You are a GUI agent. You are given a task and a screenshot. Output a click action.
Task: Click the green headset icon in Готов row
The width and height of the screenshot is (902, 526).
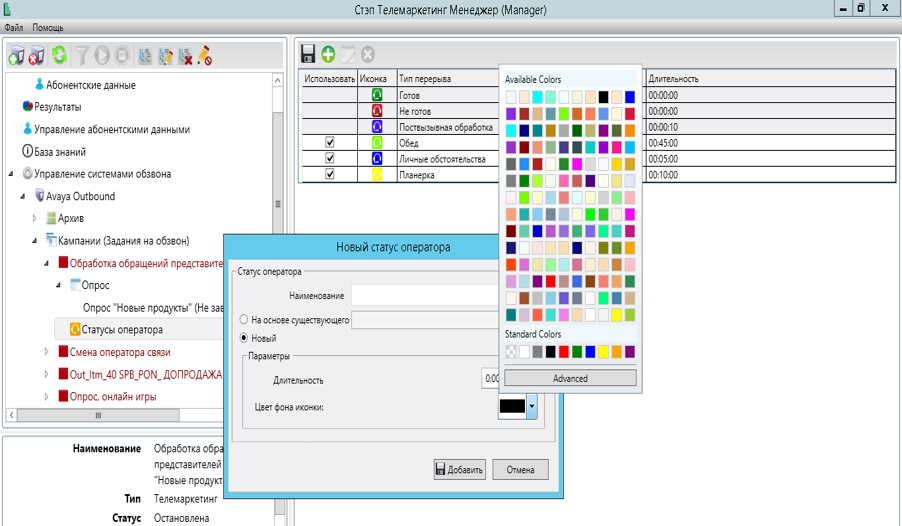pos(377,95)
